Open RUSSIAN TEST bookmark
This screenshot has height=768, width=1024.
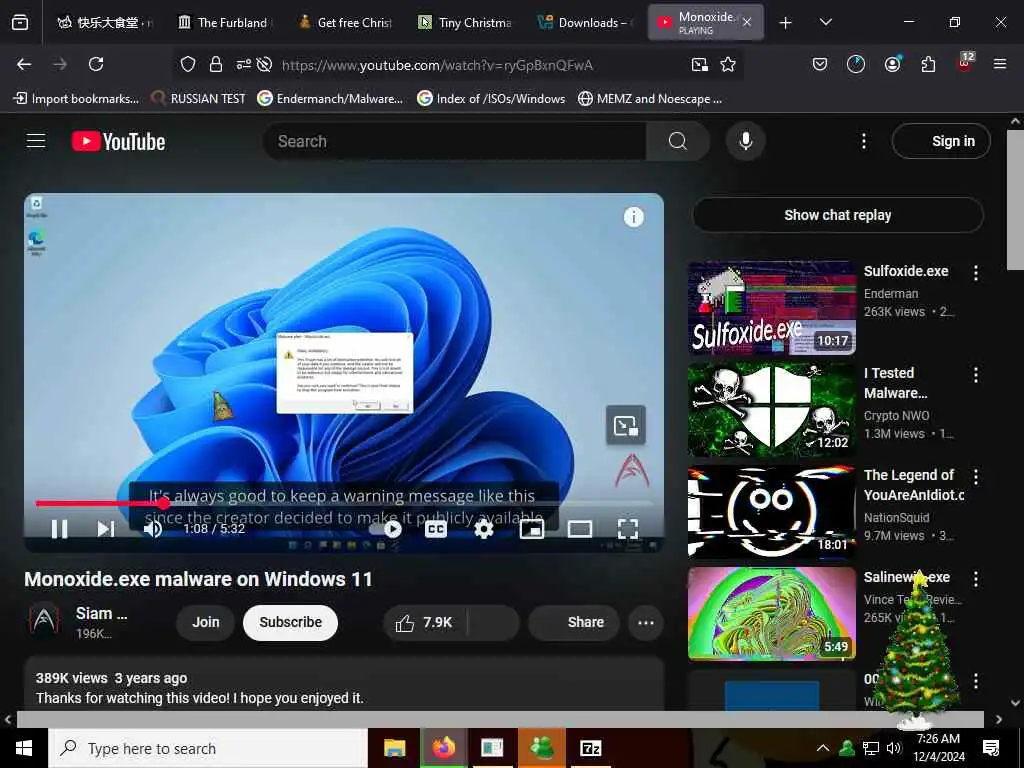(x=199, y=99)
